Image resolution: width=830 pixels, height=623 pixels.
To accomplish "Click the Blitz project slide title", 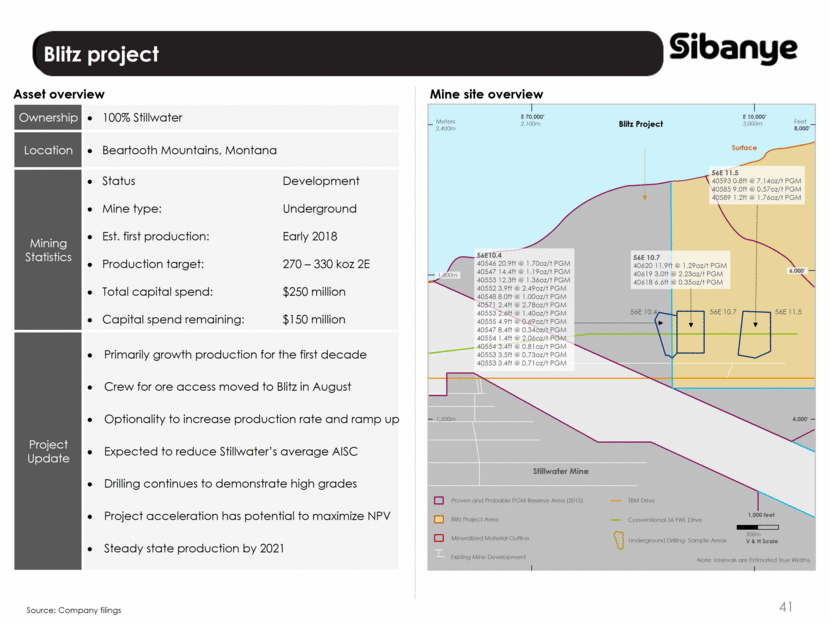I will pos(102,54).
